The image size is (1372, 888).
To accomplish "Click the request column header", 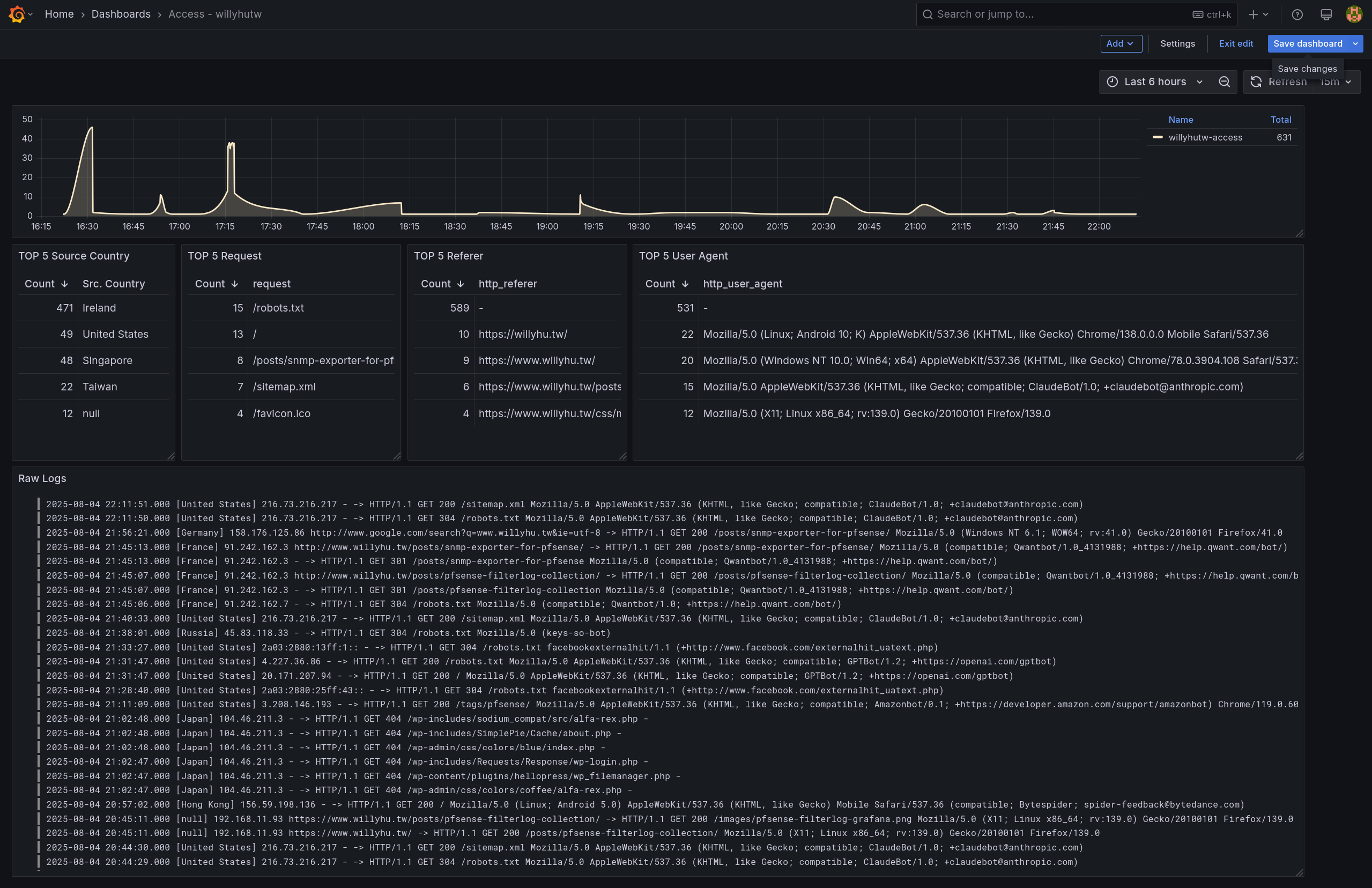I will pos(271,284).
